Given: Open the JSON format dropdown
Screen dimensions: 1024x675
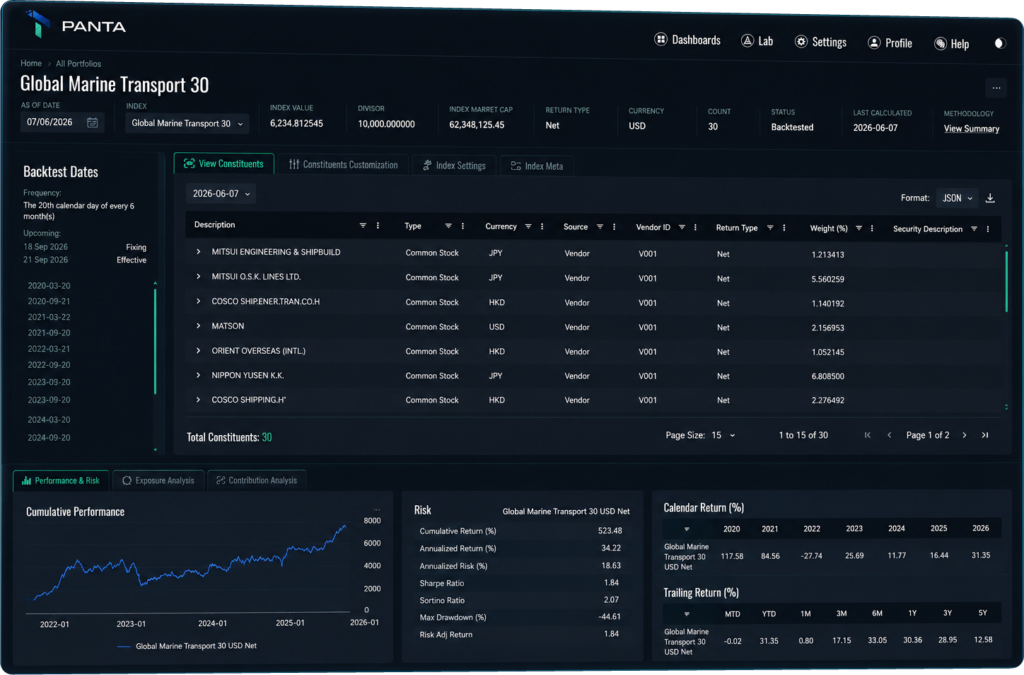Looking at the screenshot, I should 957,198.
